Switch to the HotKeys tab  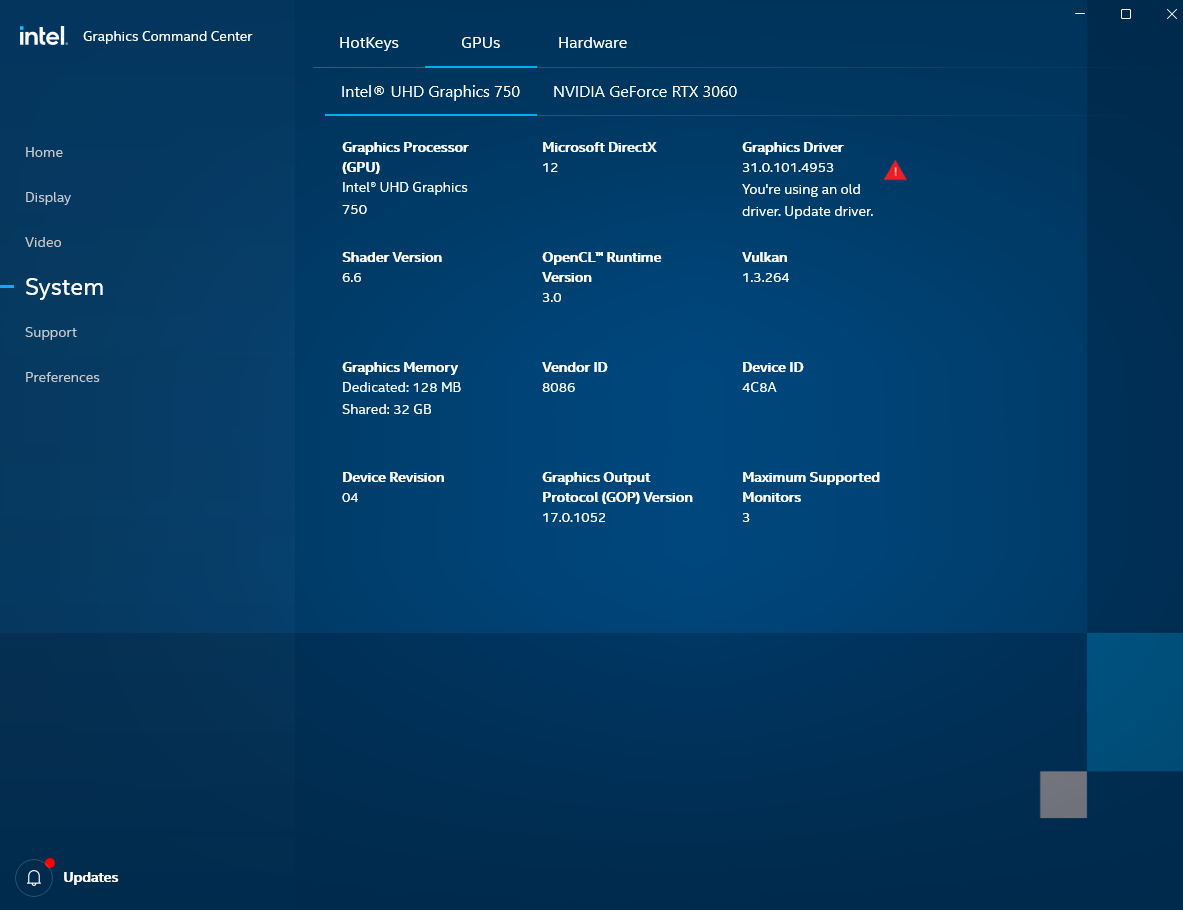tap(369, 43)
